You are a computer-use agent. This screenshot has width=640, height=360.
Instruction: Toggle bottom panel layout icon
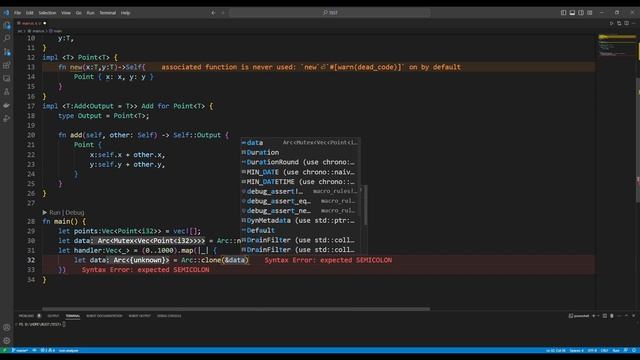pyautogui.click(x=572, y=13)
